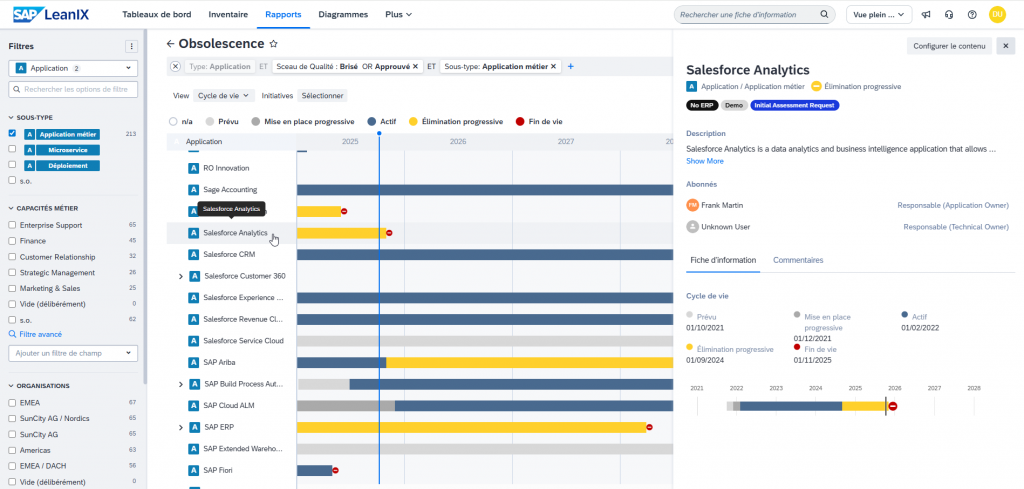
Task: Clear all filters with the circled X
Action: [176, 66]
